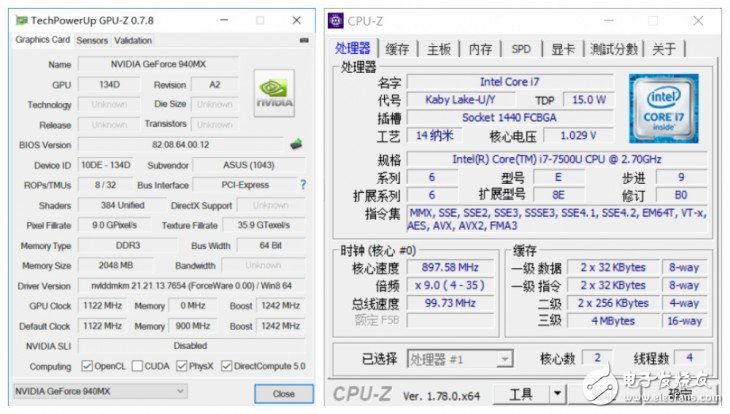This screenshot has width=730, height=414.
Task: Open the NVIDIA GeForce 940MX GPU selector dropdown
Action: click(100, 391)
